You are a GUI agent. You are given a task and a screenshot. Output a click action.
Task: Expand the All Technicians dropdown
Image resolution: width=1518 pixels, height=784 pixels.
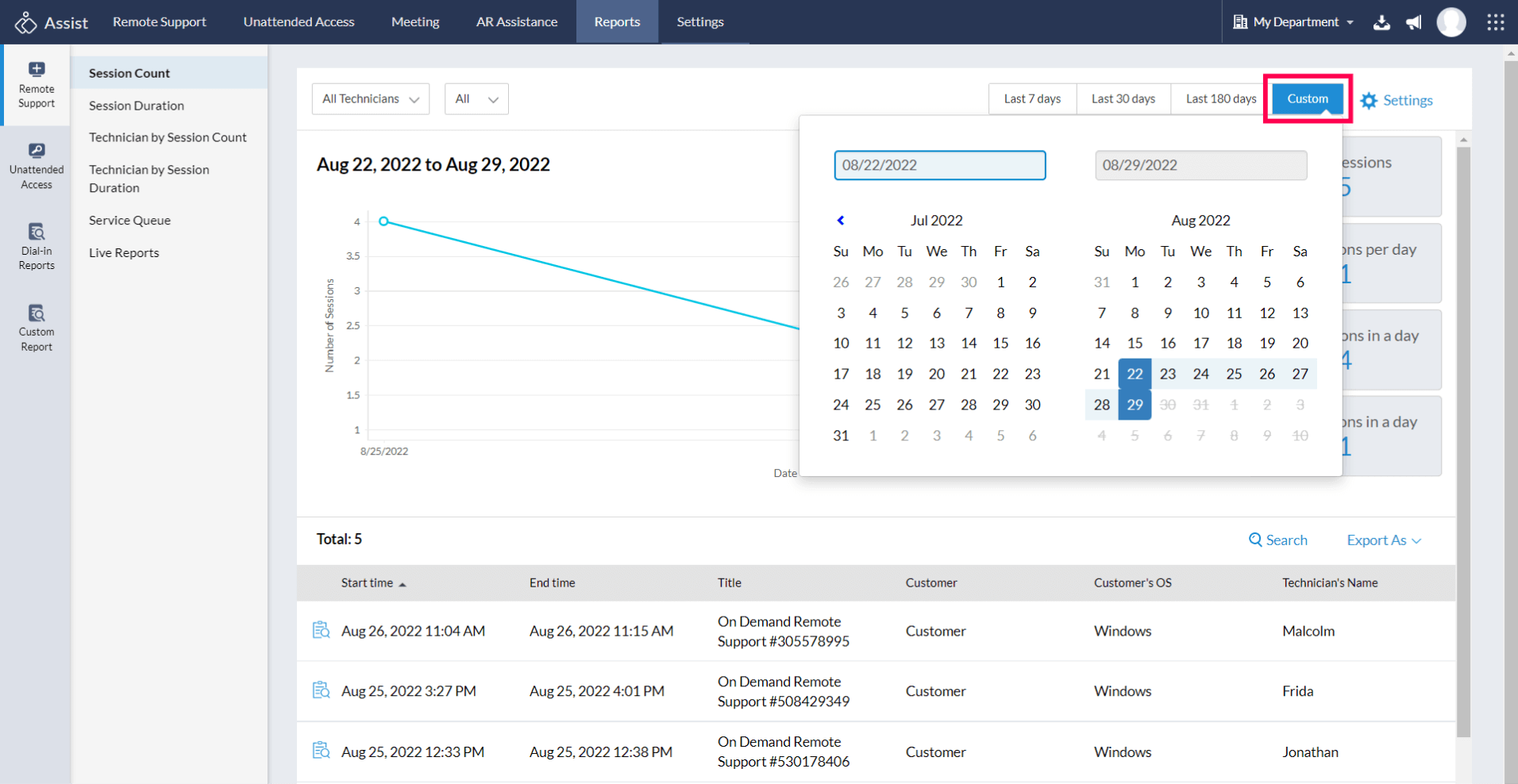click(x=371, y=99)
